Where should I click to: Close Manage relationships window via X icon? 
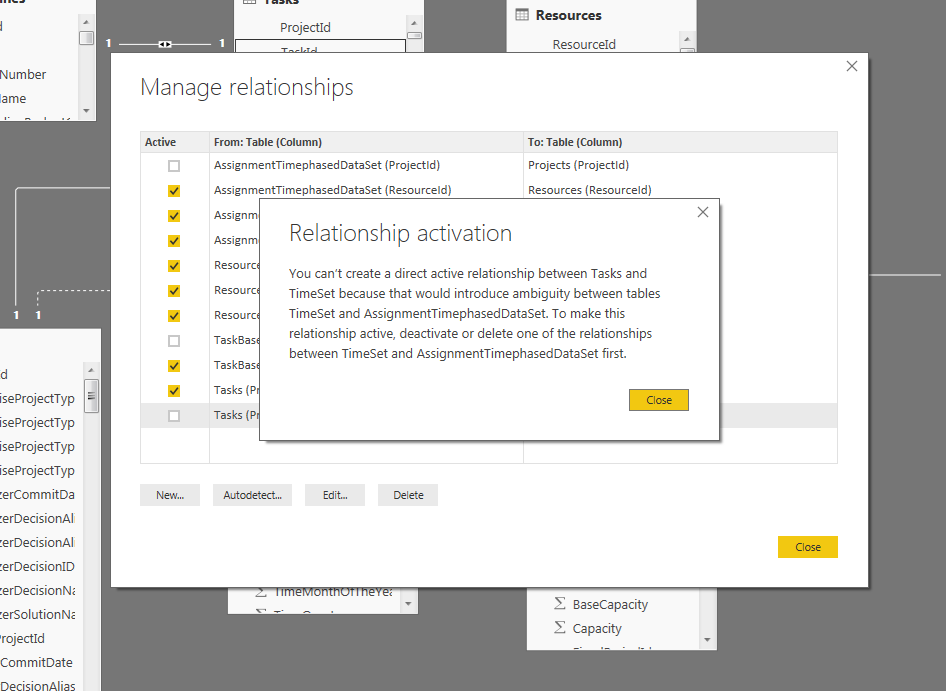pyautogui.click(x=852, y=66)
